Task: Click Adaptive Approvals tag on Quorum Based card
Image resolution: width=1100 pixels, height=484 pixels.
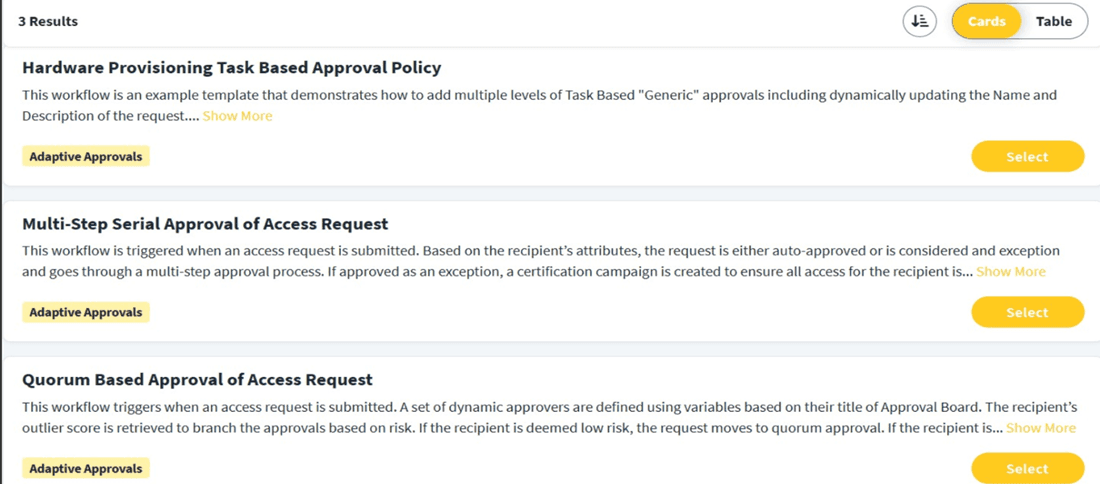Action: [x=86, y=468]
